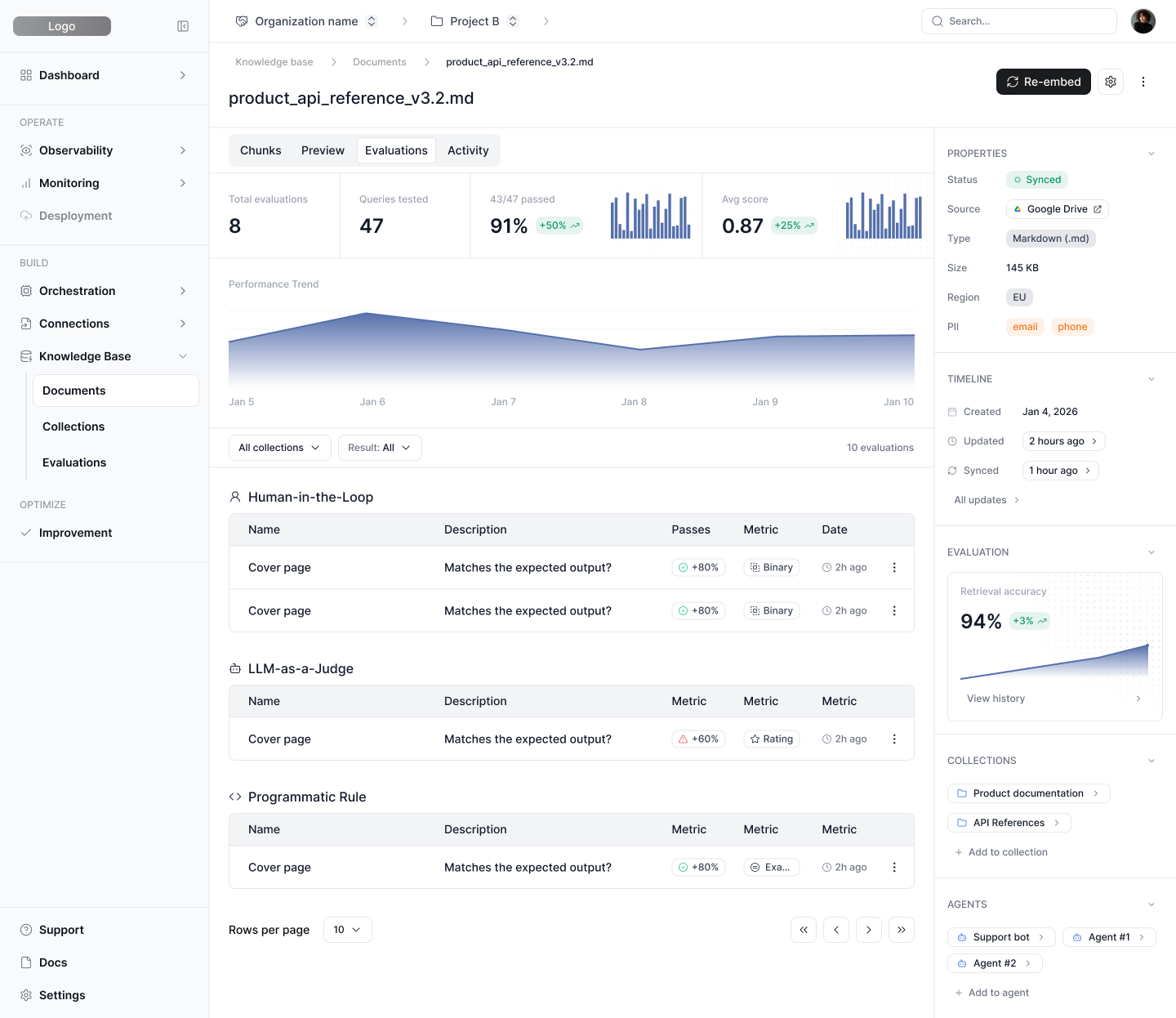Screen dimensions: 1176x1018
Task: Click the Re-embed button
Action: (1043, 82)
